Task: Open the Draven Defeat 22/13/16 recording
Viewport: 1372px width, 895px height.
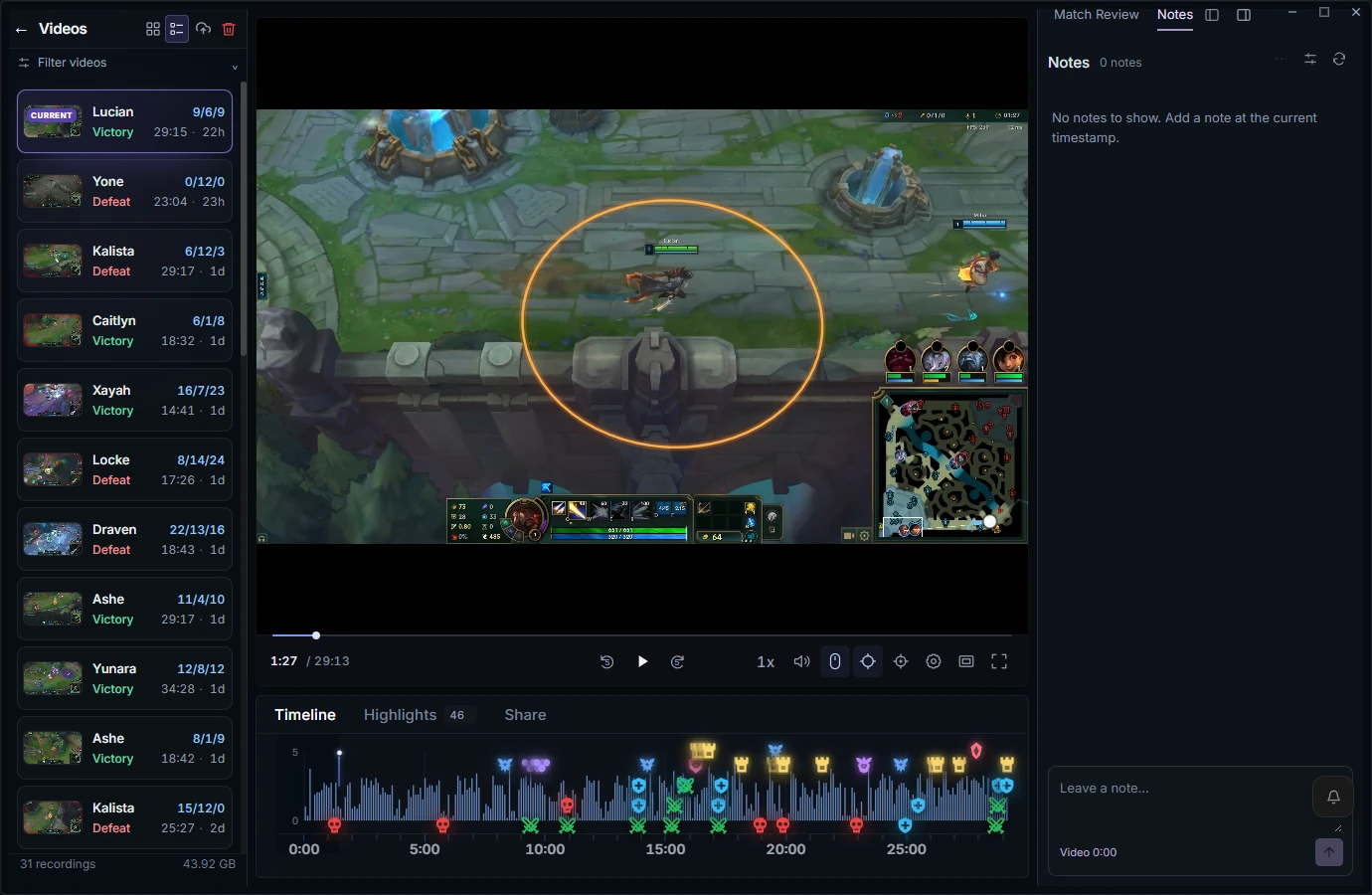Action: pyautogui.click(x=124, y=539)
